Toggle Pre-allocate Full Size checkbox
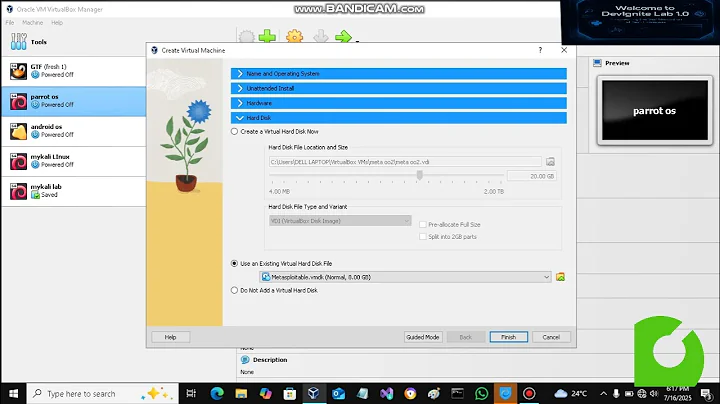This screenshot has width=720, height=404. [422, 224]
